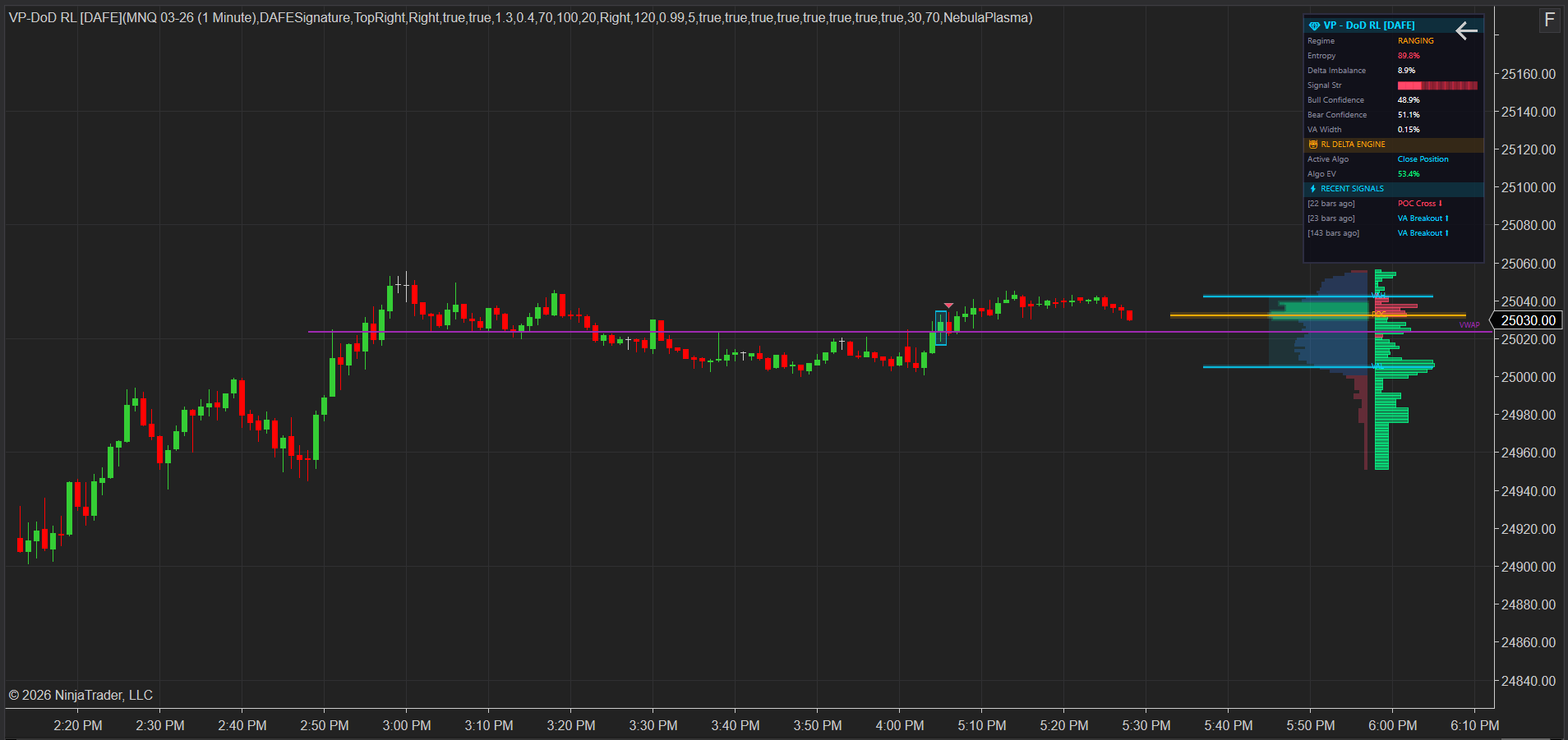Click the 4:00 PM time axis label
Viewport: 1568px width, 740px height.
point(900,726)
